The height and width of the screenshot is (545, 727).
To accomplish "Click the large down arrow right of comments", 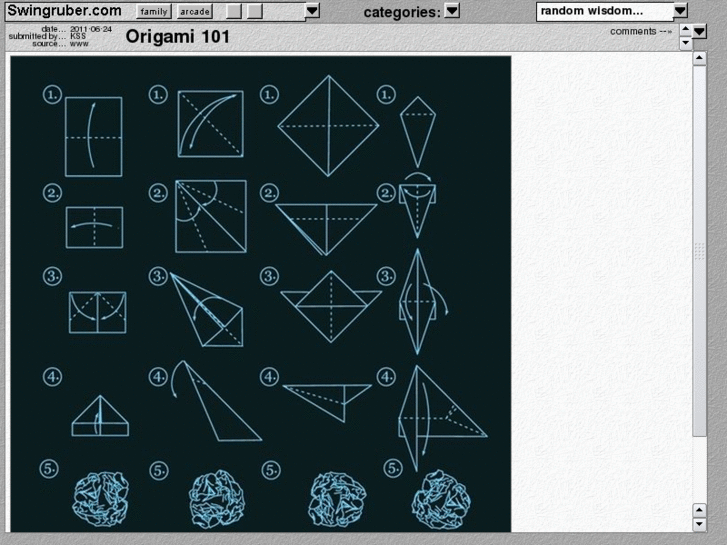I will pos(699,32).
